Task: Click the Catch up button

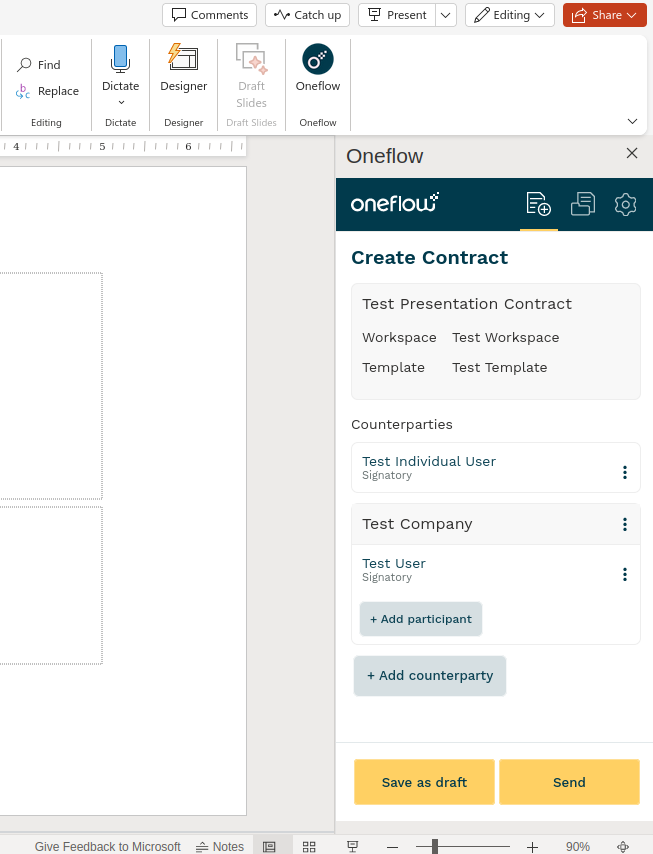Action: coord(307,15)
